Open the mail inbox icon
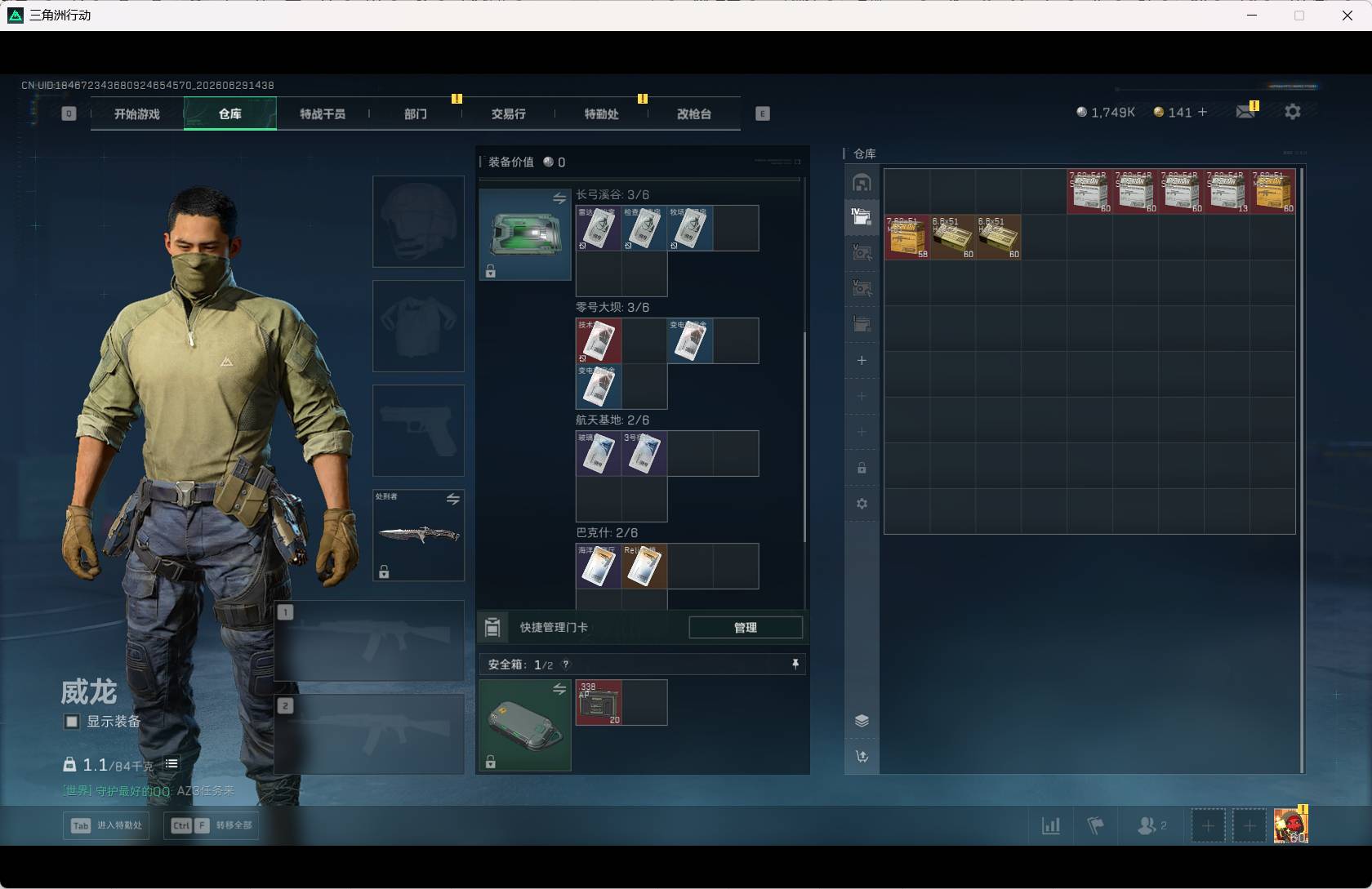The image size is (1372, 889). (x=1245, y=112)
